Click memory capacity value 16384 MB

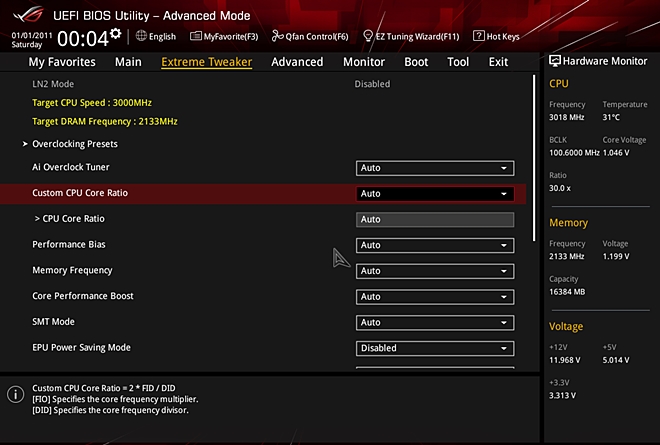pos(567,292)
